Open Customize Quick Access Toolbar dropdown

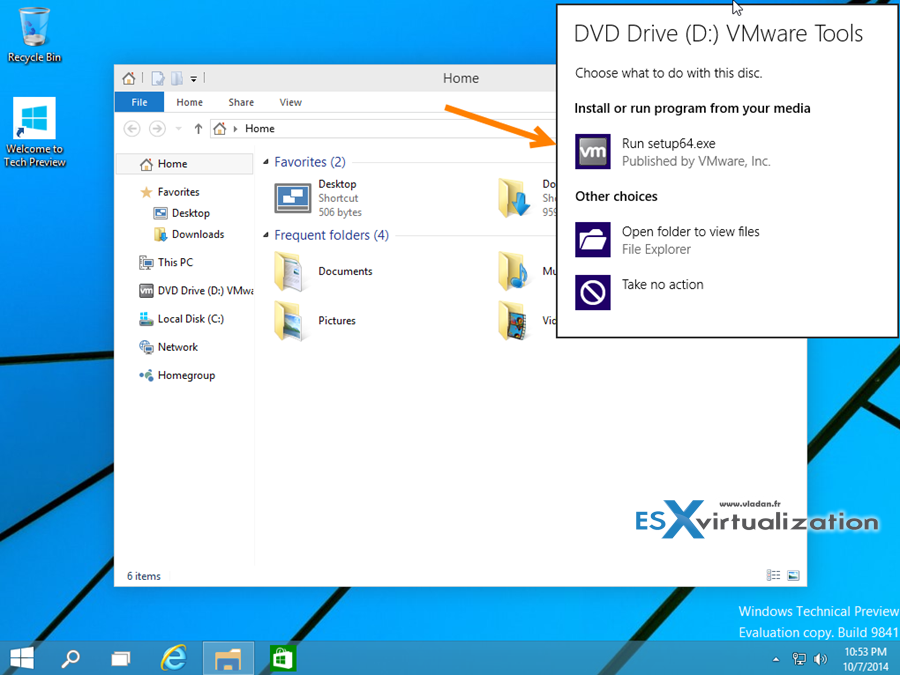pos(193,79)
